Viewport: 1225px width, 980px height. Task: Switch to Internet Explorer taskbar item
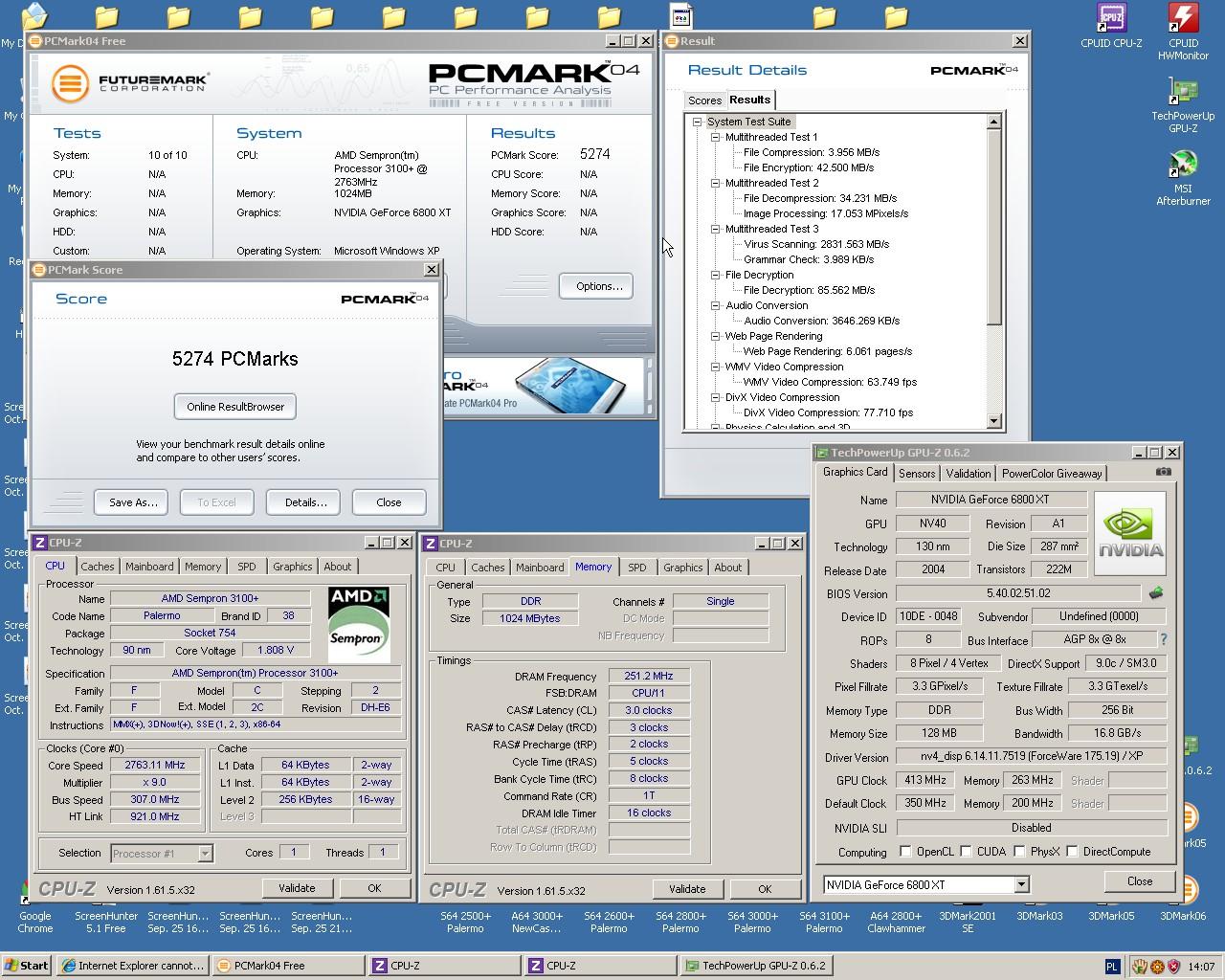tap(132, 966)
